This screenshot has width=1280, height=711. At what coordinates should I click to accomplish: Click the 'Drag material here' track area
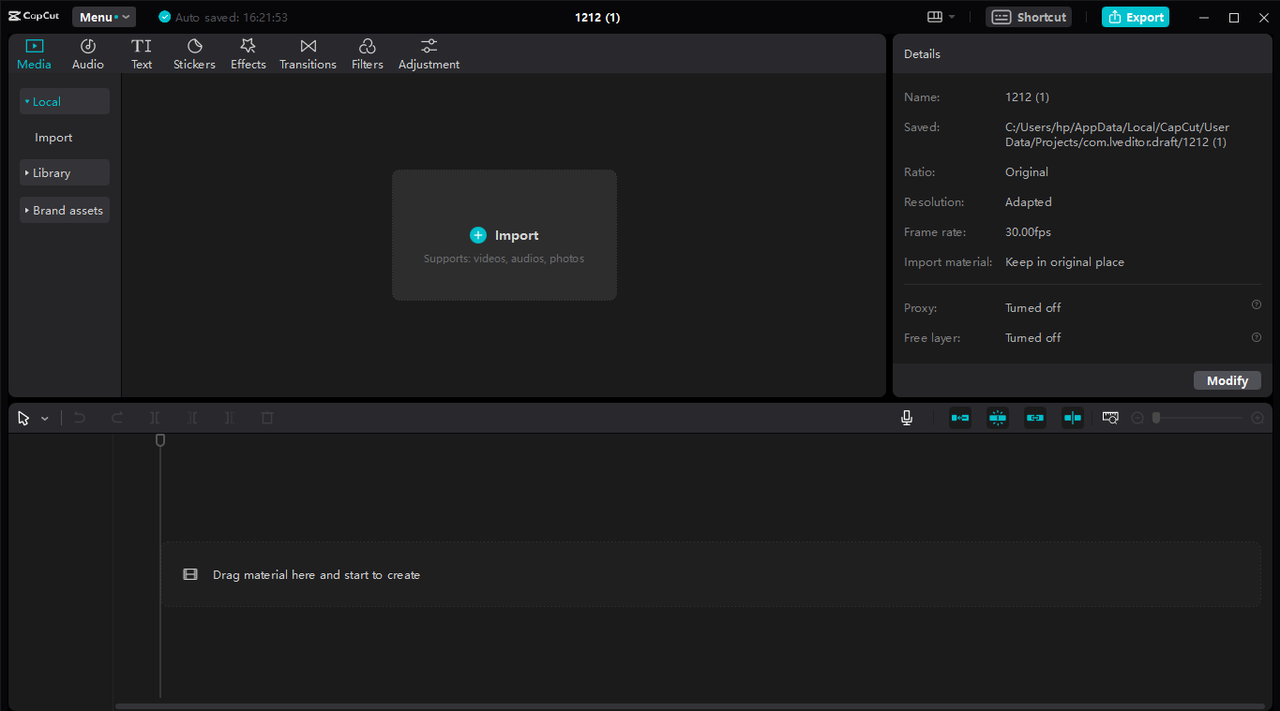tap(711, 574)
